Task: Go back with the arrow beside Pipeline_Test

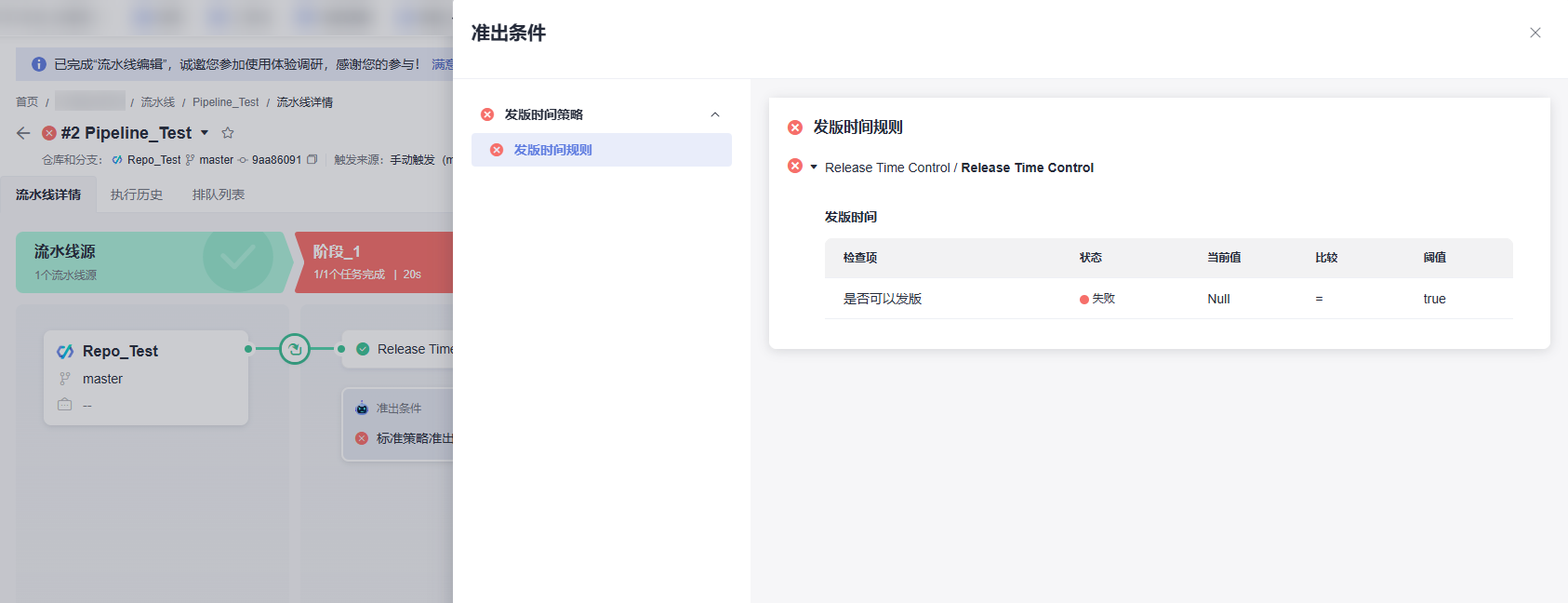Action: (x=23, y=133)
